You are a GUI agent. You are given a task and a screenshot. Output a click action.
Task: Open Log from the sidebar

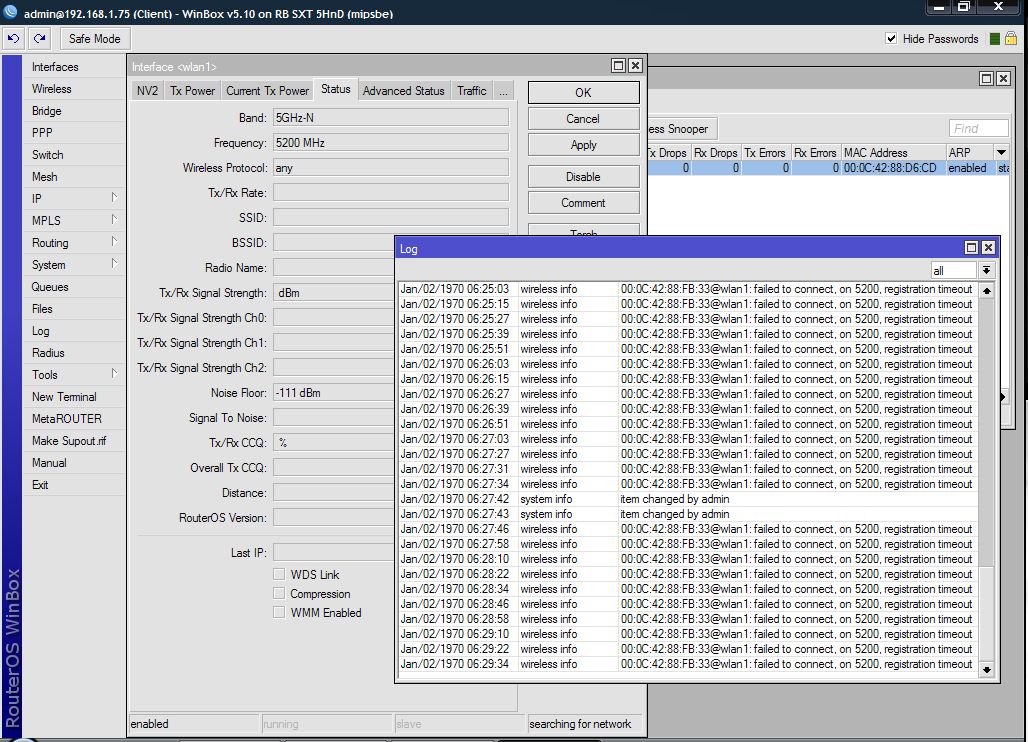click(x=73, y=330)
